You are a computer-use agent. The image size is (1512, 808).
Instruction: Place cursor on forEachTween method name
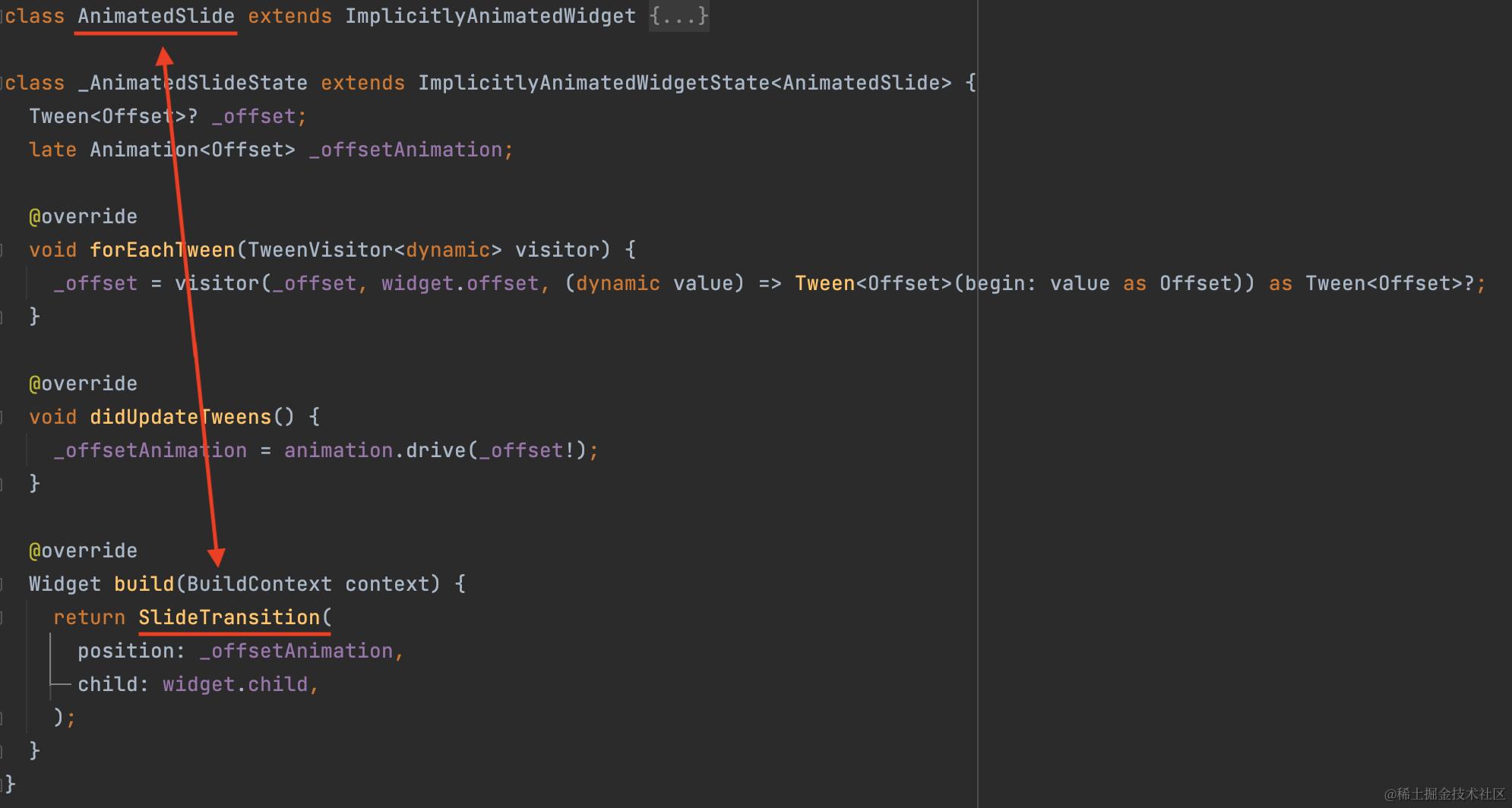162,250
